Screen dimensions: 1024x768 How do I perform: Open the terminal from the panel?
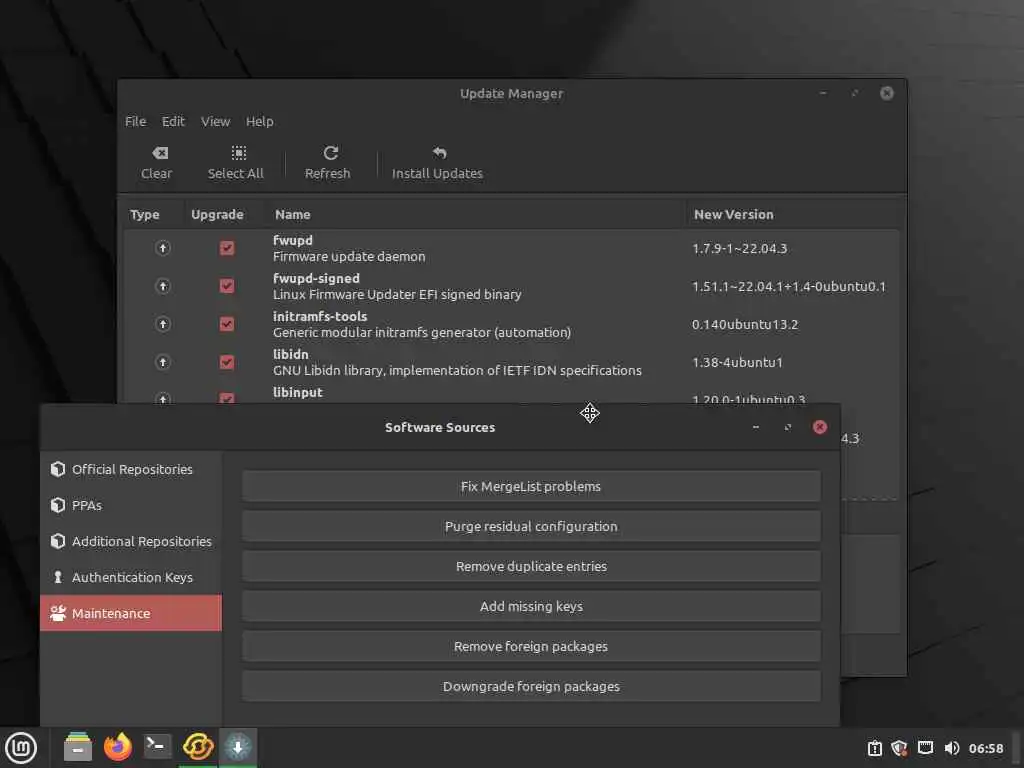157,746
